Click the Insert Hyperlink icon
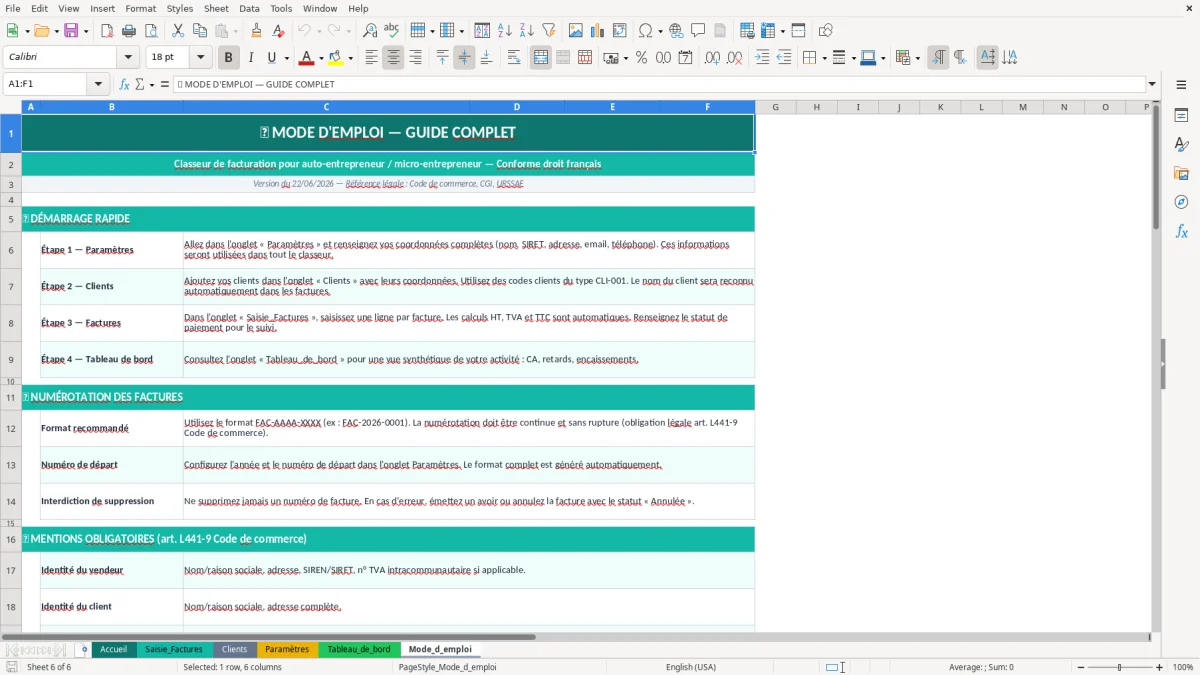The width and height of the screenshot is (1200, 675). click(676, 31)
